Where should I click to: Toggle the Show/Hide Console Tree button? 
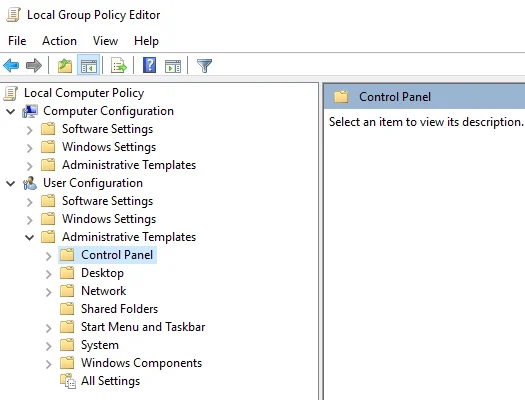point(89,66)
